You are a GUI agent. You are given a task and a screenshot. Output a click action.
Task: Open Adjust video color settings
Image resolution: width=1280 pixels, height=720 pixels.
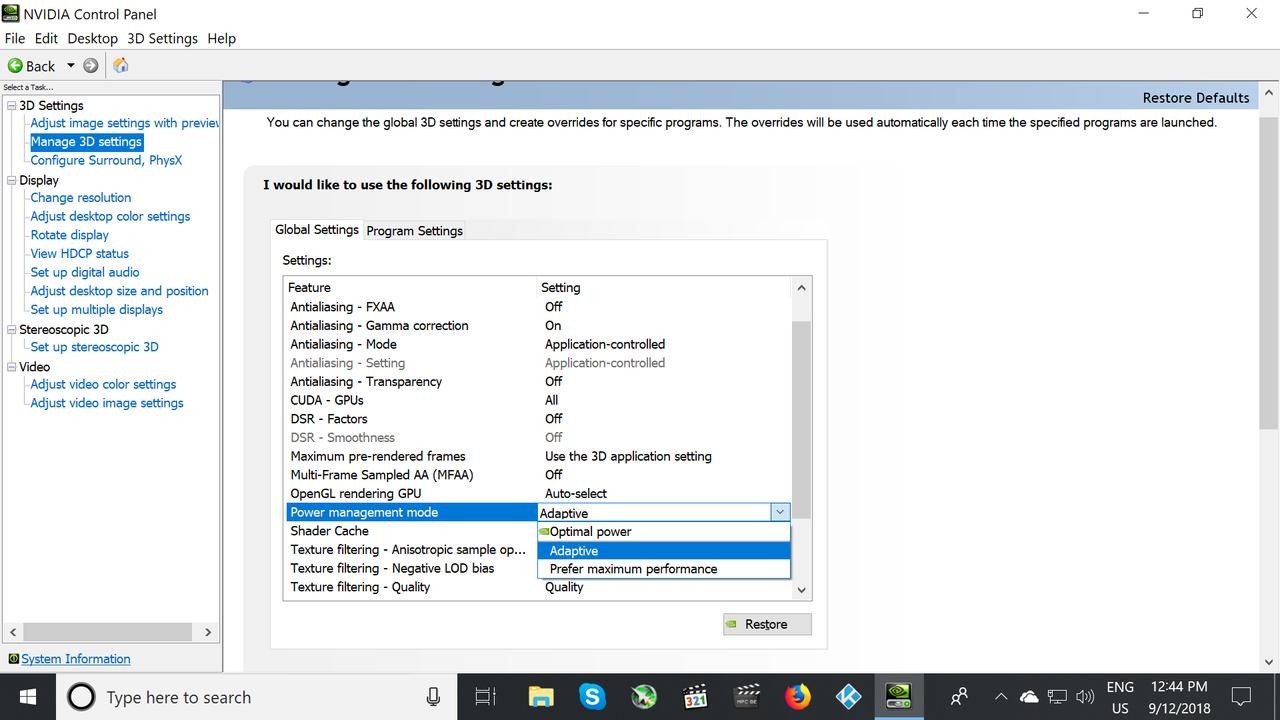pos(103,384)
